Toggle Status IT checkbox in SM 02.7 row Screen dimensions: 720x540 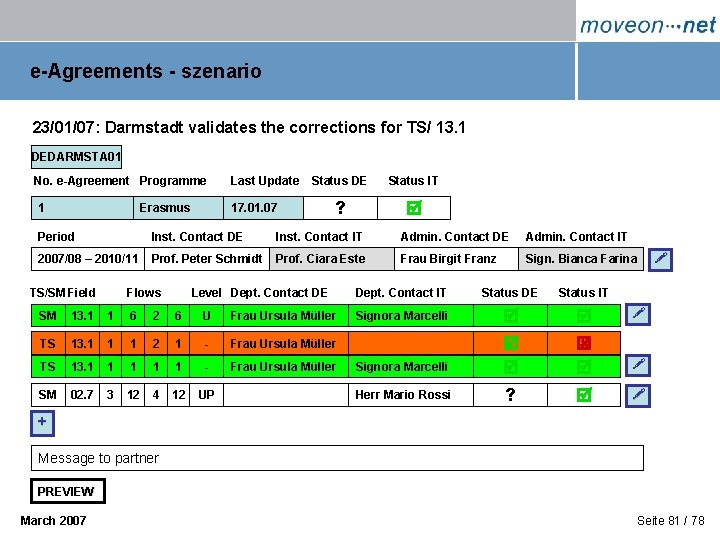(584, 394)
